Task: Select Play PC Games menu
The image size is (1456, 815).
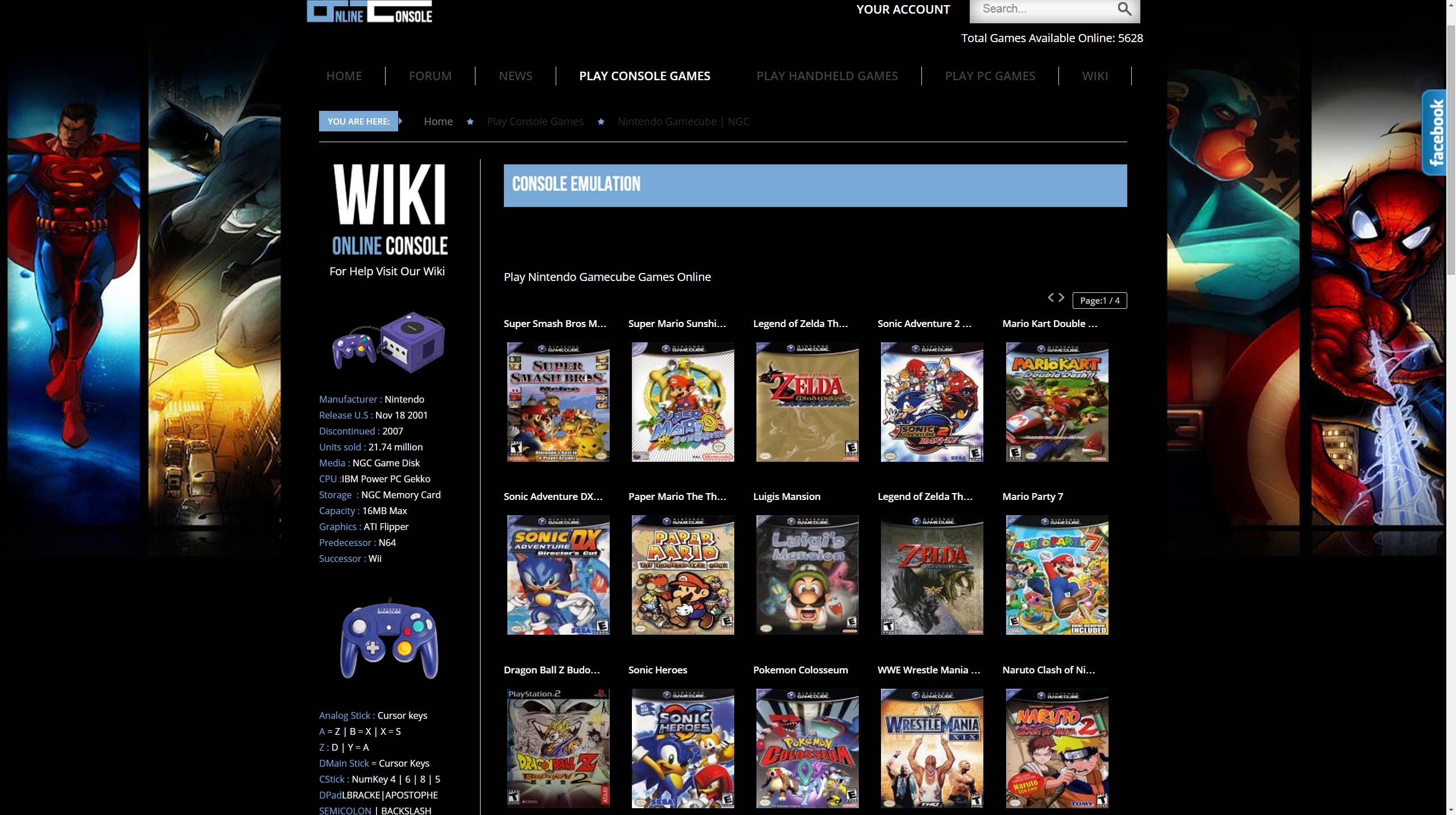Action: tap(990, 76)
